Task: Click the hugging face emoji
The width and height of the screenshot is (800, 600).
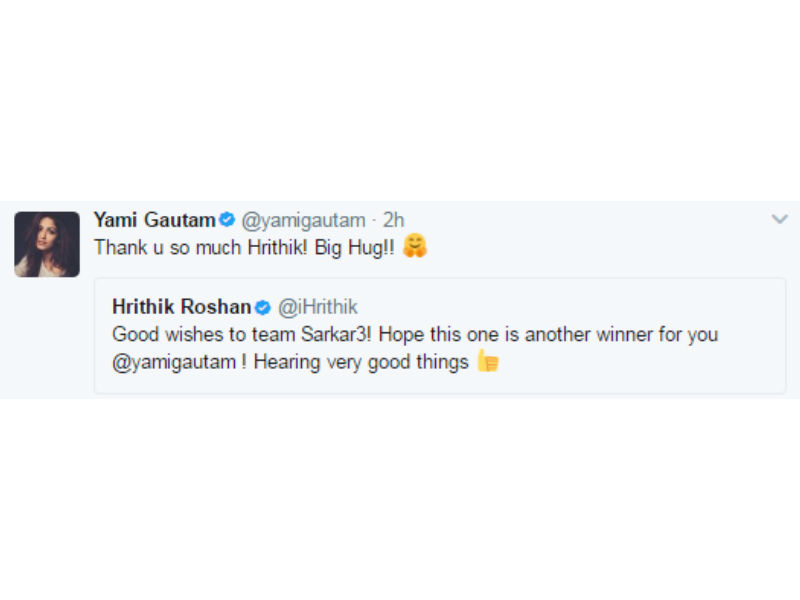Action: click(x=415, y=247)
